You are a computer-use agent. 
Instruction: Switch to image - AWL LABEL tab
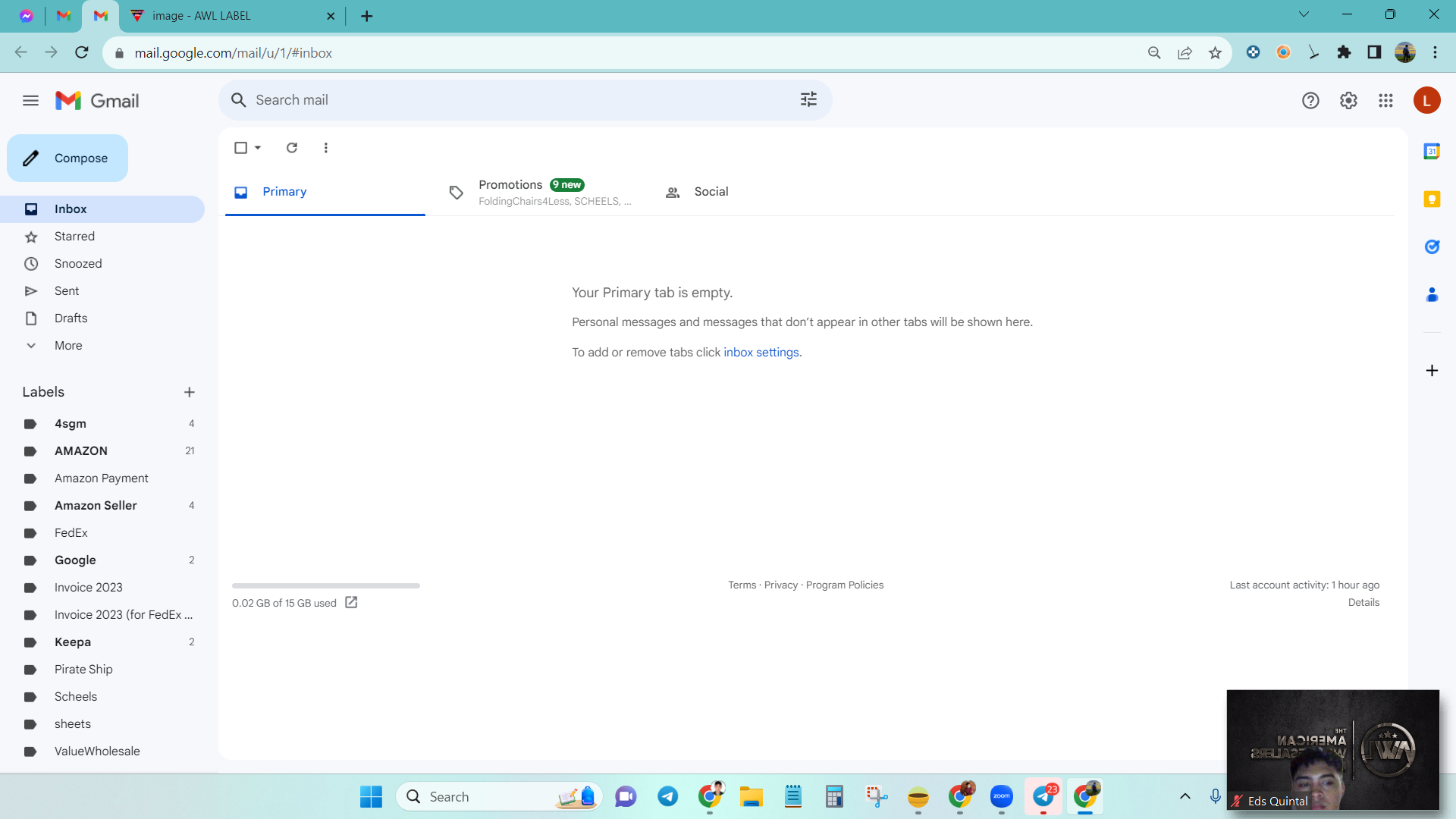233,16
